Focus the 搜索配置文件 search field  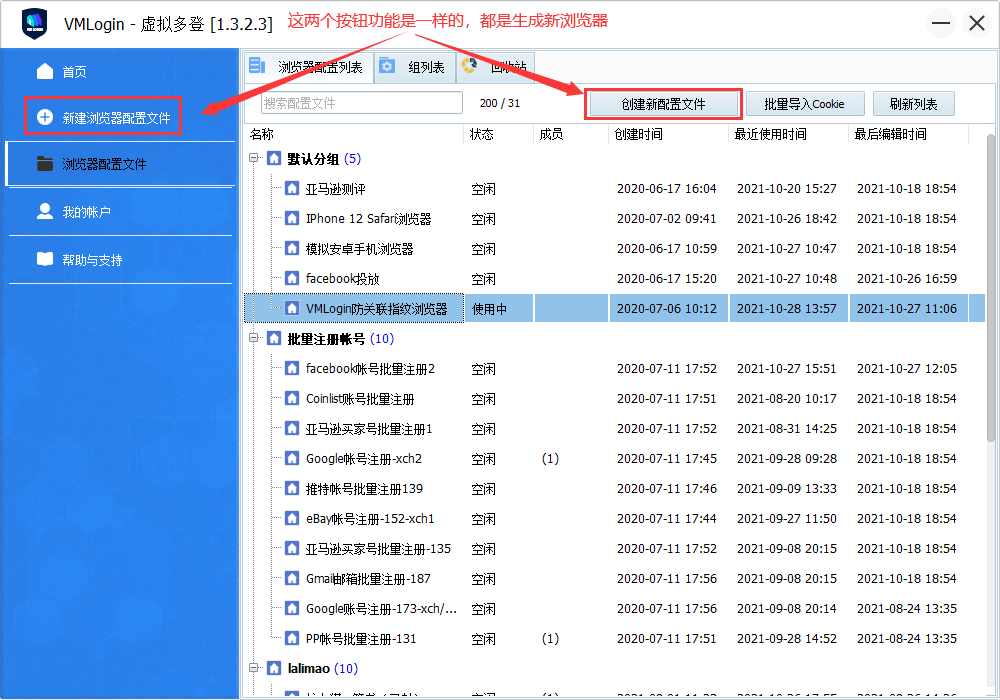(x=362, y=103)
